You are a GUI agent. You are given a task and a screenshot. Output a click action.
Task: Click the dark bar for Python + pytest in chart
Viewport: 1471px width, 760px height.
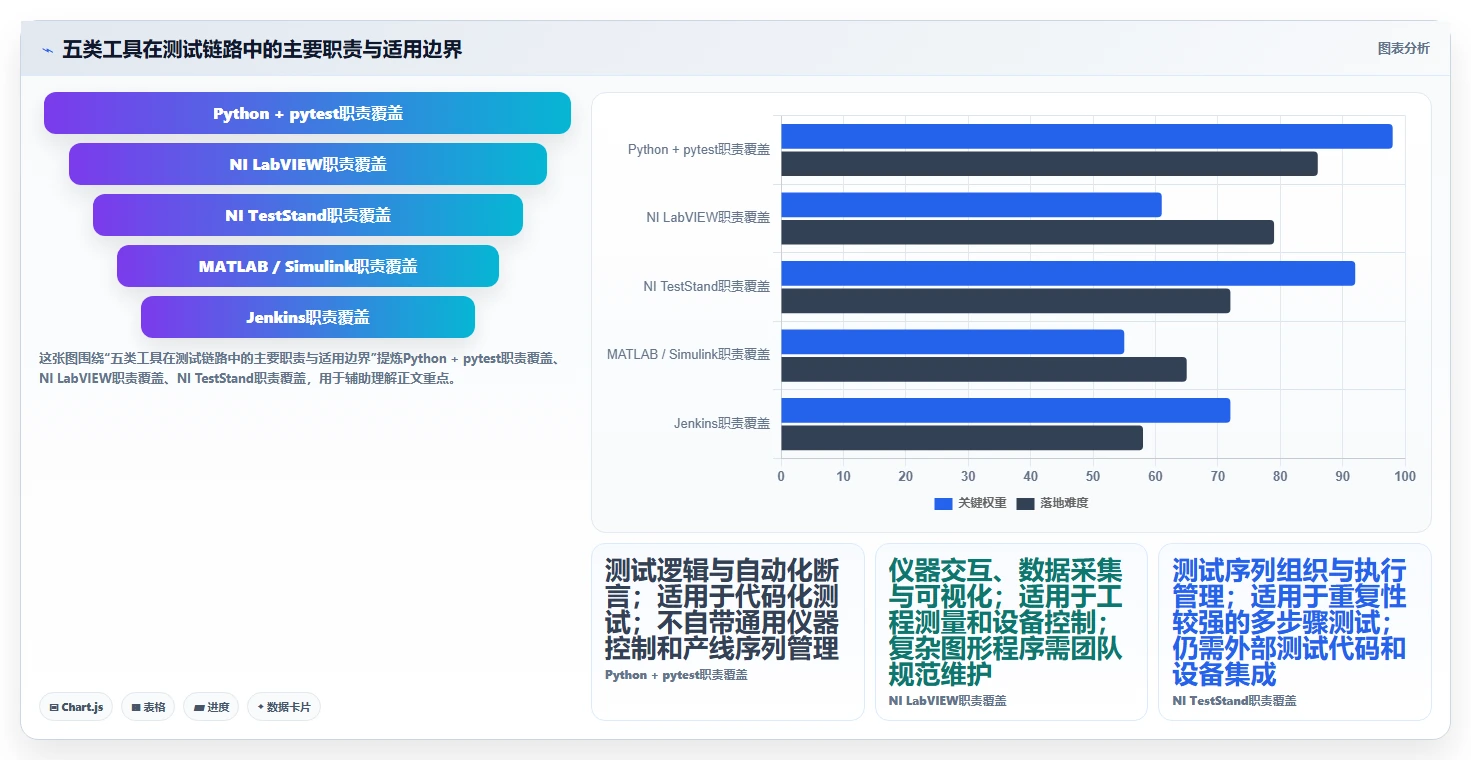coord(1049,164)
